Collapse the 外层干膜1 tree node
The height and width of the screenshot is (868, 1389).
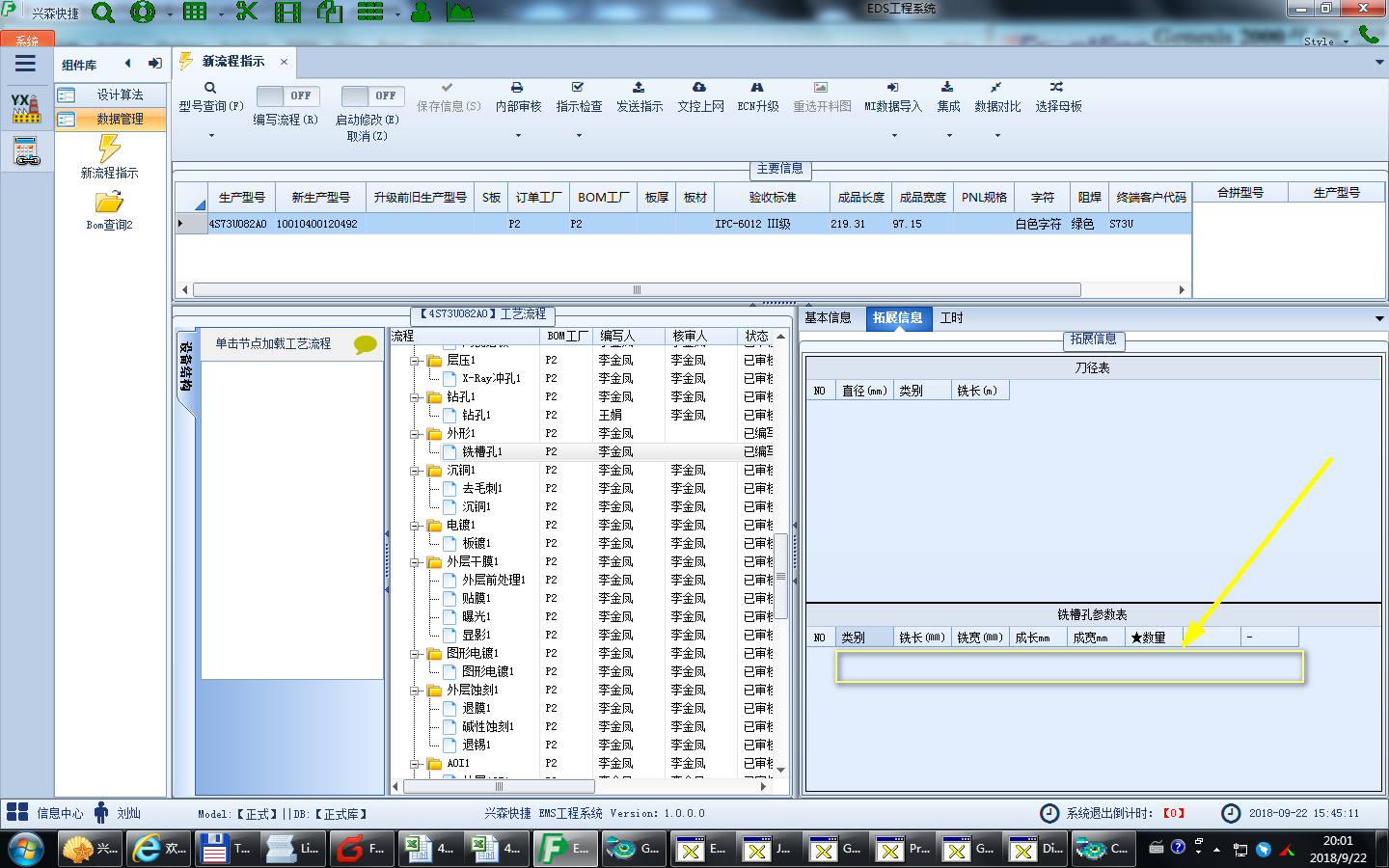[x=415, y=562]
